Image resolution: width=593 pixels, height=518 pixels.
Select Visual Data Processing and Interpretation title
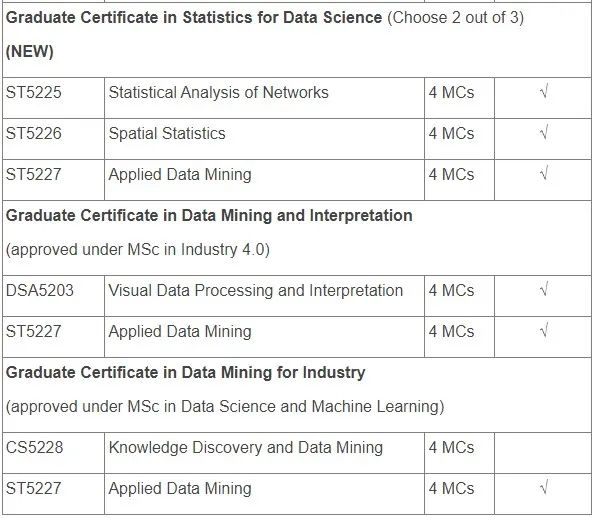[256, 290]
